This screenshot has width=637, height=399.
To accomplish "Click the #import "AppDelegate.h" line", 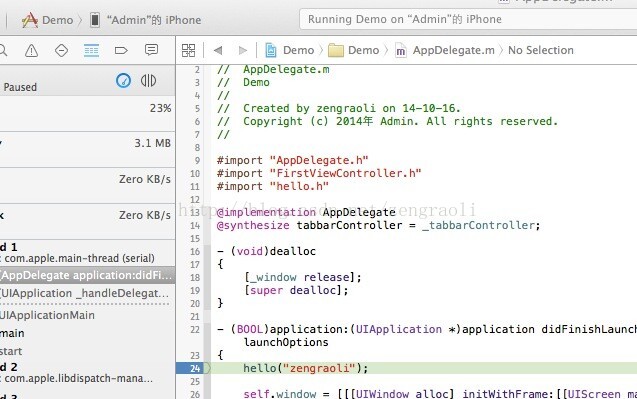I will coord(292,160).
